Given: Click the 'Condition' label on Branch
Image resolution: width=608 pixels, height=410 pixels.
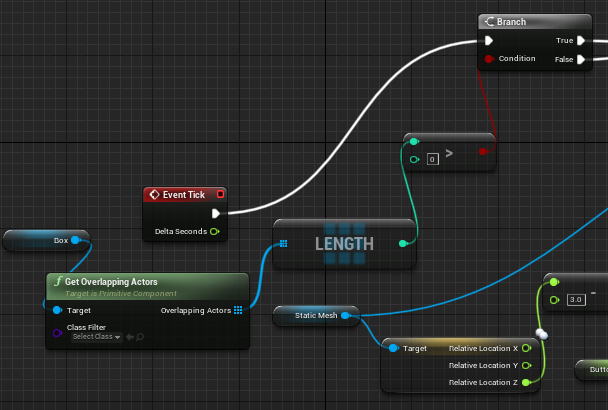Looking at the screenshot, I should tap(517, 59).
